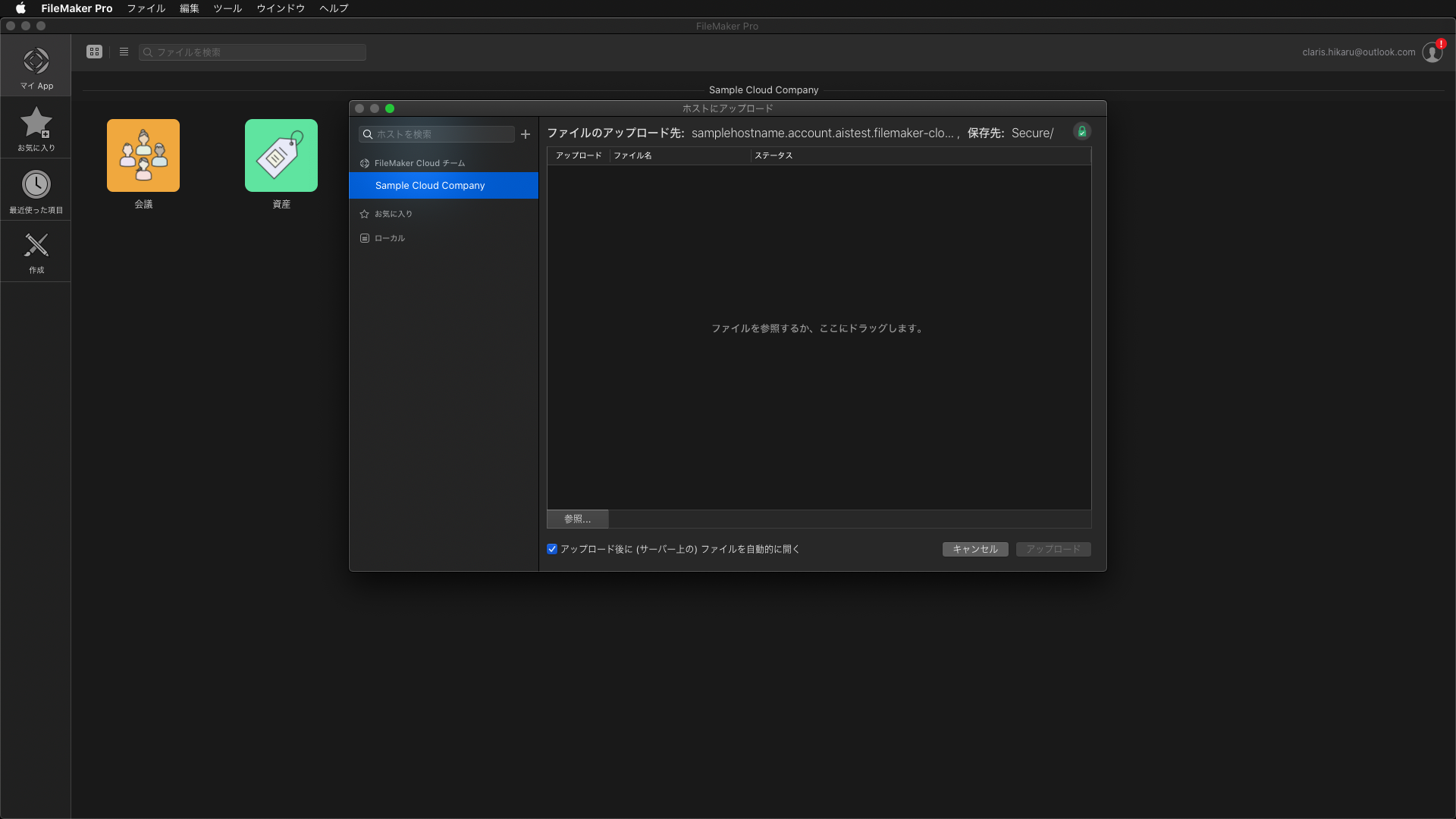
Task: Expand the ローカル section in the host list
Action: (x=389, y=238)
